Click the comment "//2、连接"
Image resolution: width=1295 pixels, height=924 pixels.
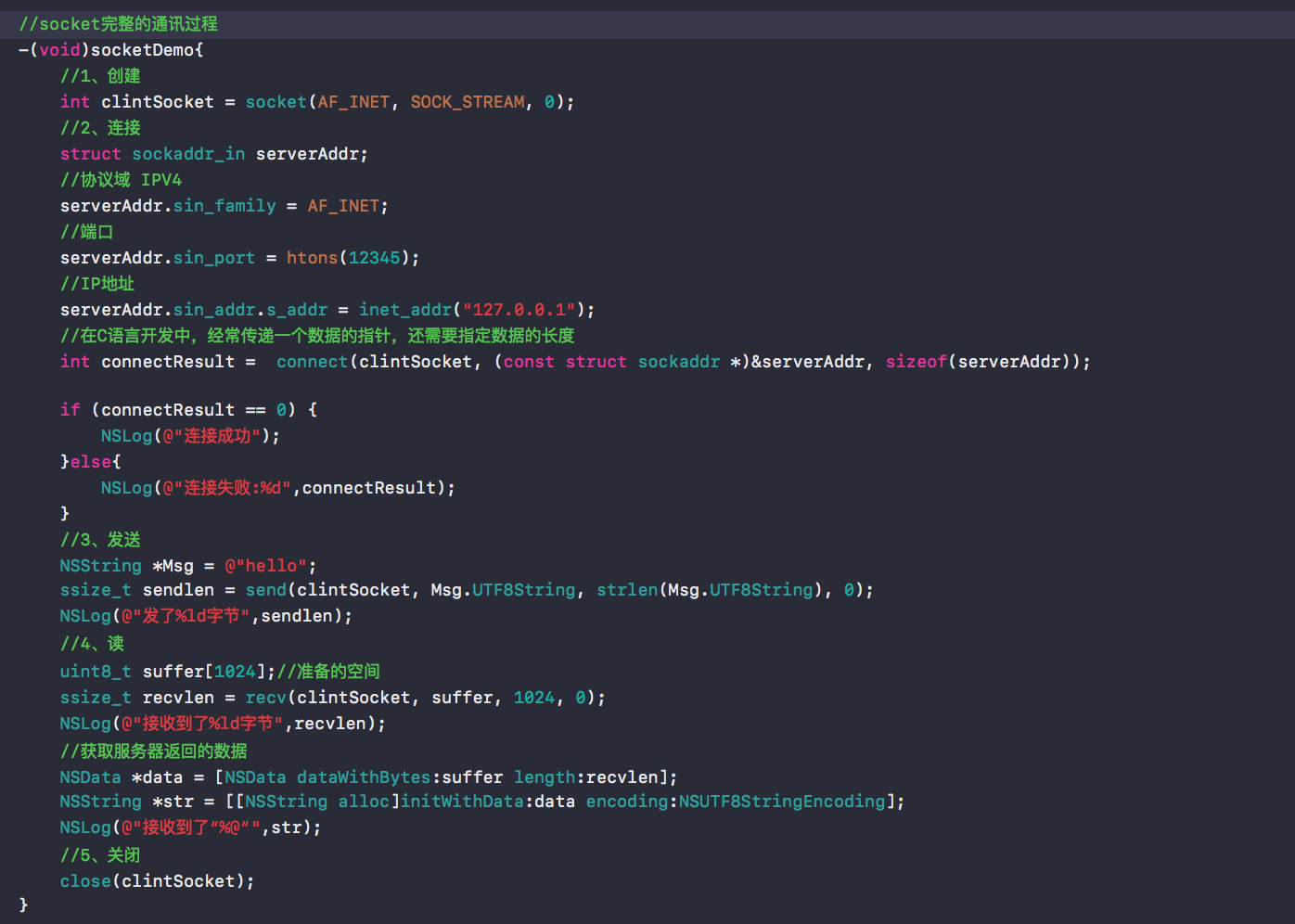(100, 128)
